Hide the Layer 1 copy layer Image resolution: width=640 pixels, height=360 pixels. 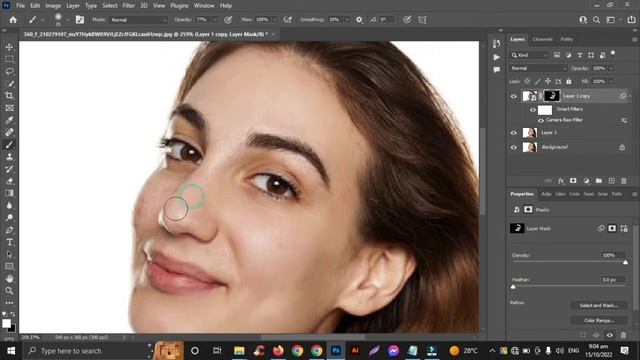[514, 96]
